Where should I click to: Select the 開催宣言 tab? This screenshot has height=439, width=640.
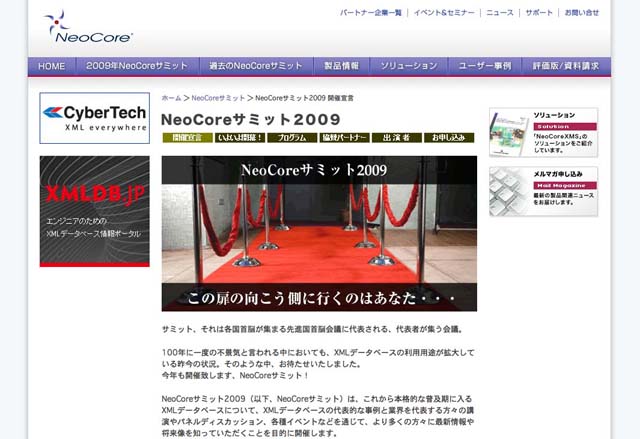(187, 138)
